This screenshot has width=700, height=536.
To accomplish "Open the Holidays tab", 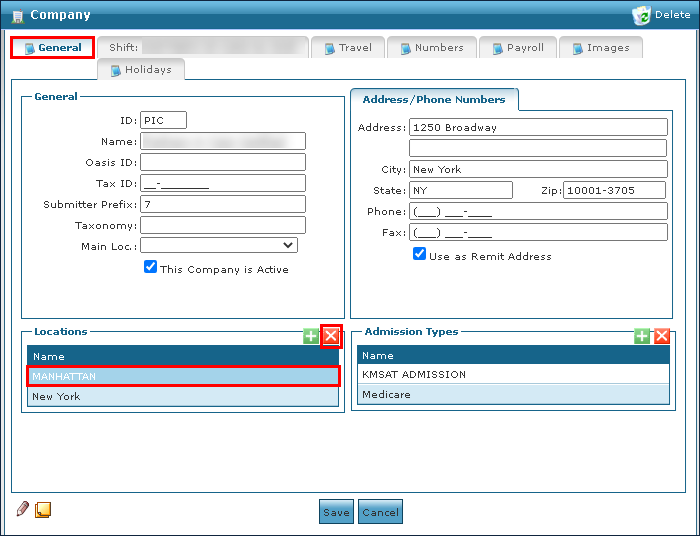I will pyautogui.click(x=140, y=70).
